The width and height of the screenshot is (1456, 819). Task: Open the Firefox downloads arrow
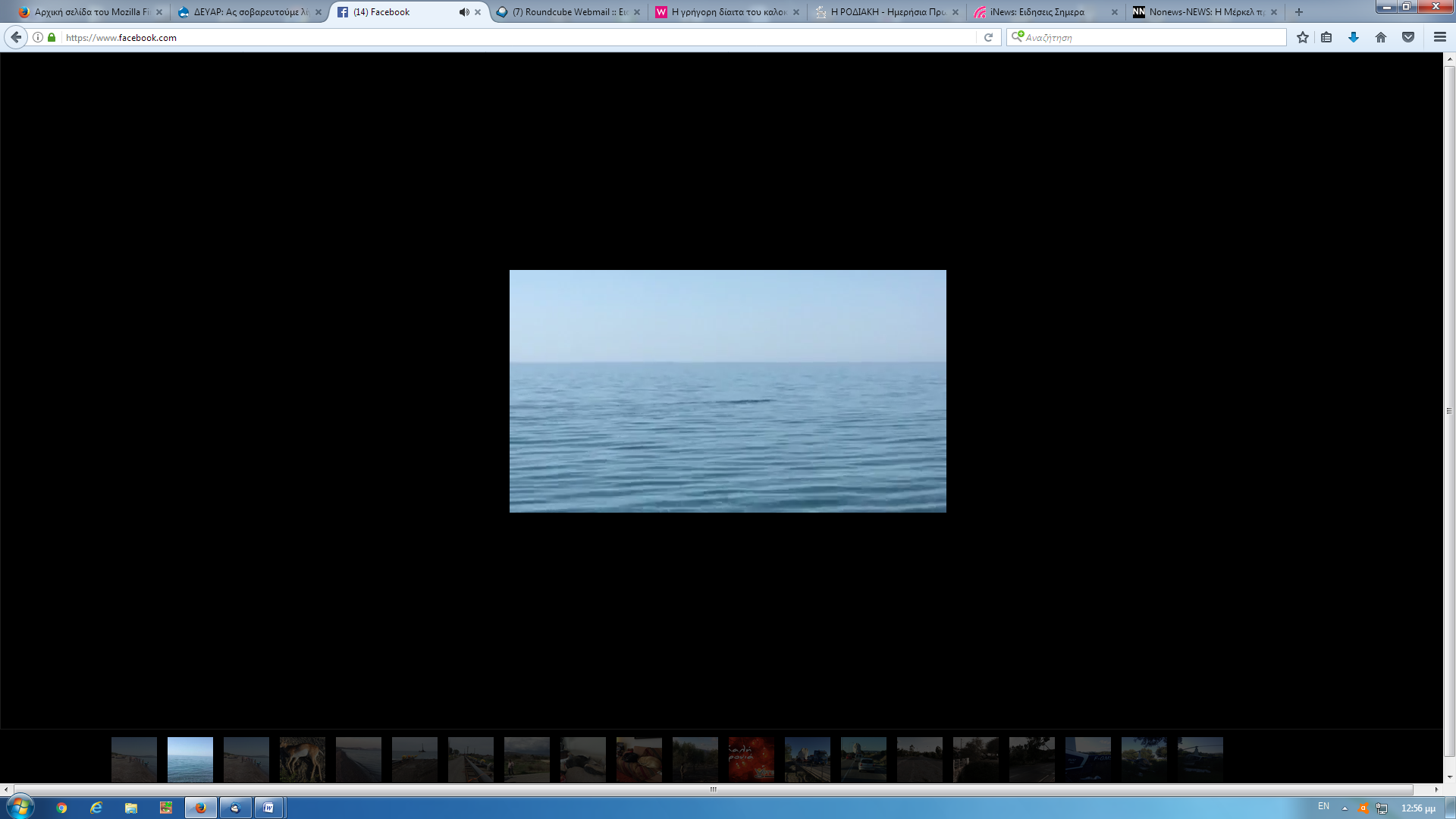tap(1354, 37)
